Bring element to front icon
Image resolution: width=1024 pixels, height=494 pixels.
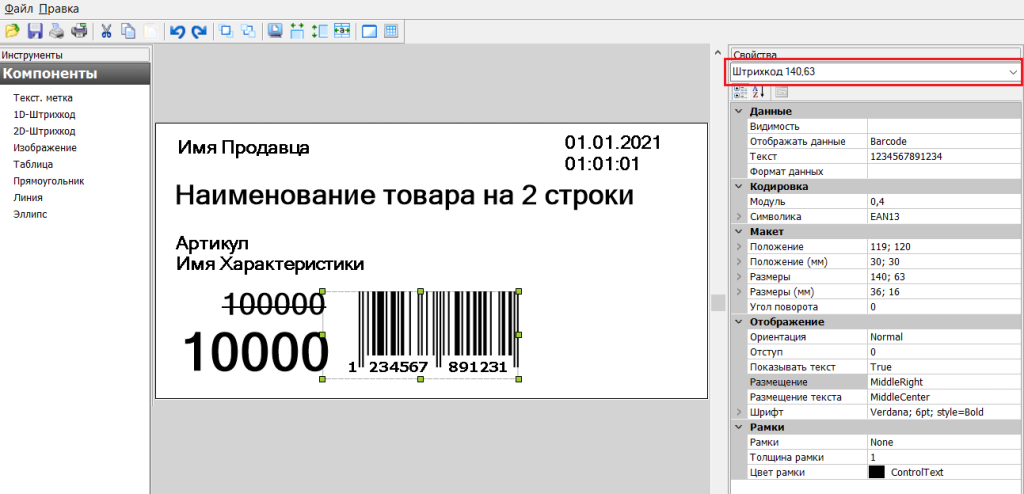227,31
